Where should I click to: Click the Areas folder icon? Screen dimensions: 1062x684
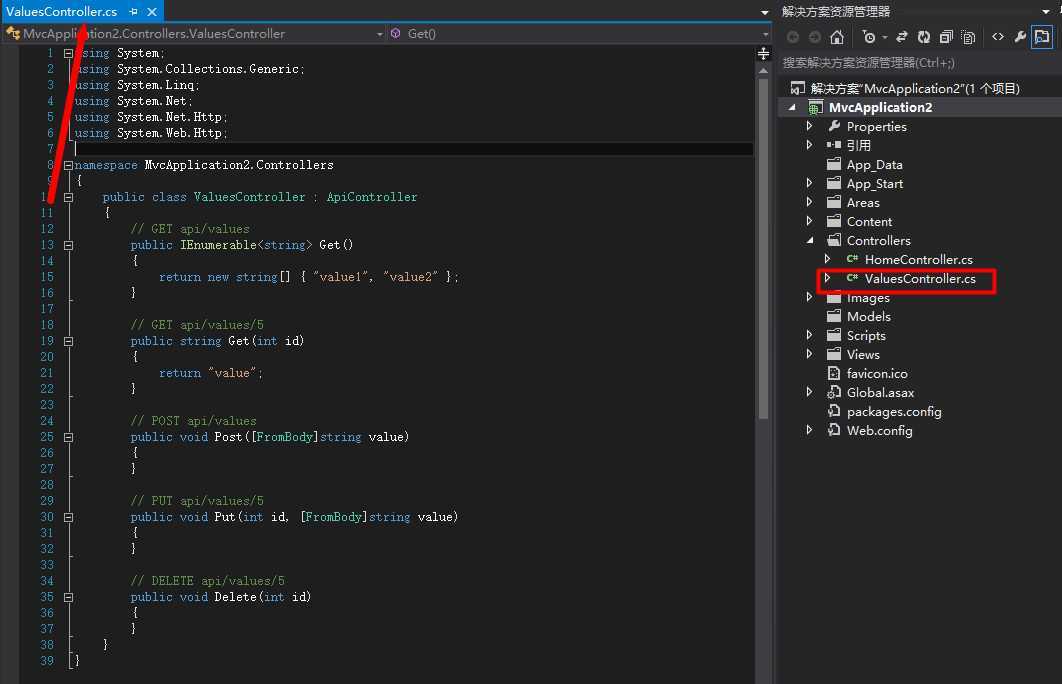(x=834, y=202)
